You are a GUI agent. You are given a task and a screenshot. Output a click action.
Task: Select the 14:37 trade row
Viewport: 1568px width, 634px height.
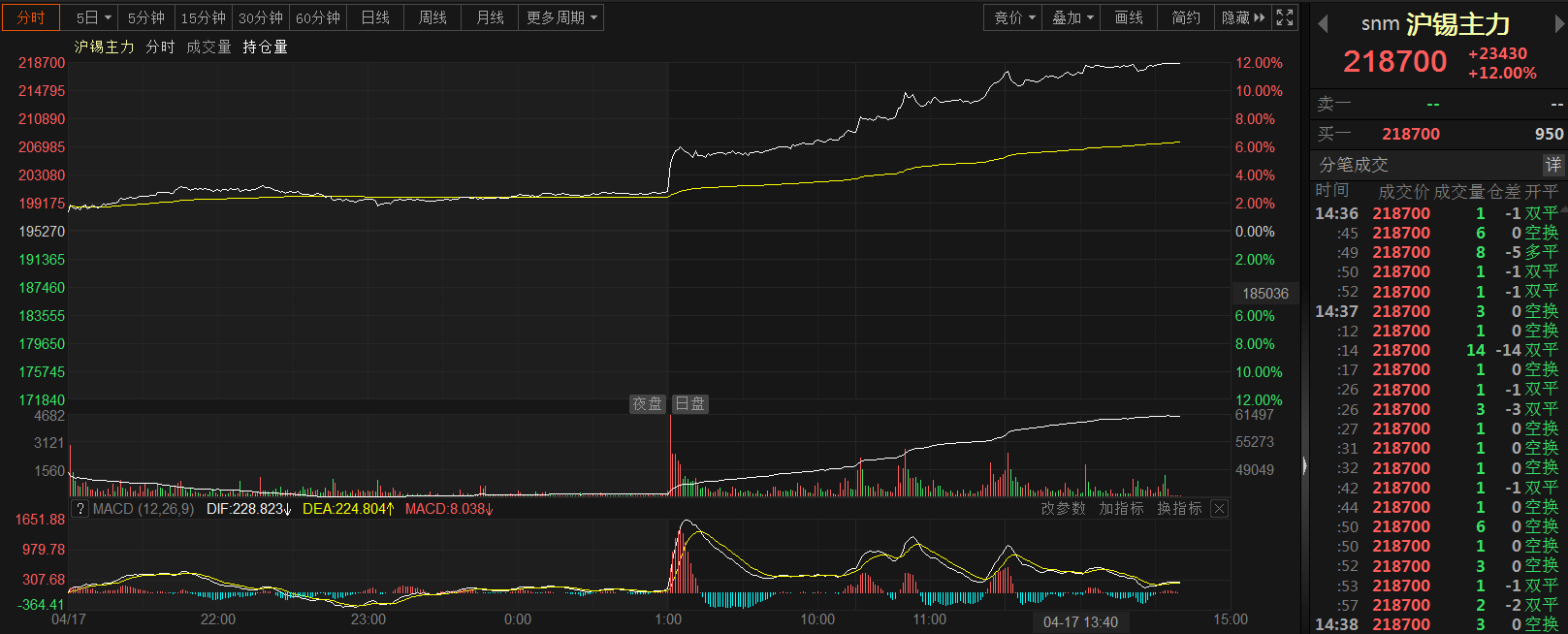point(1436,311)
